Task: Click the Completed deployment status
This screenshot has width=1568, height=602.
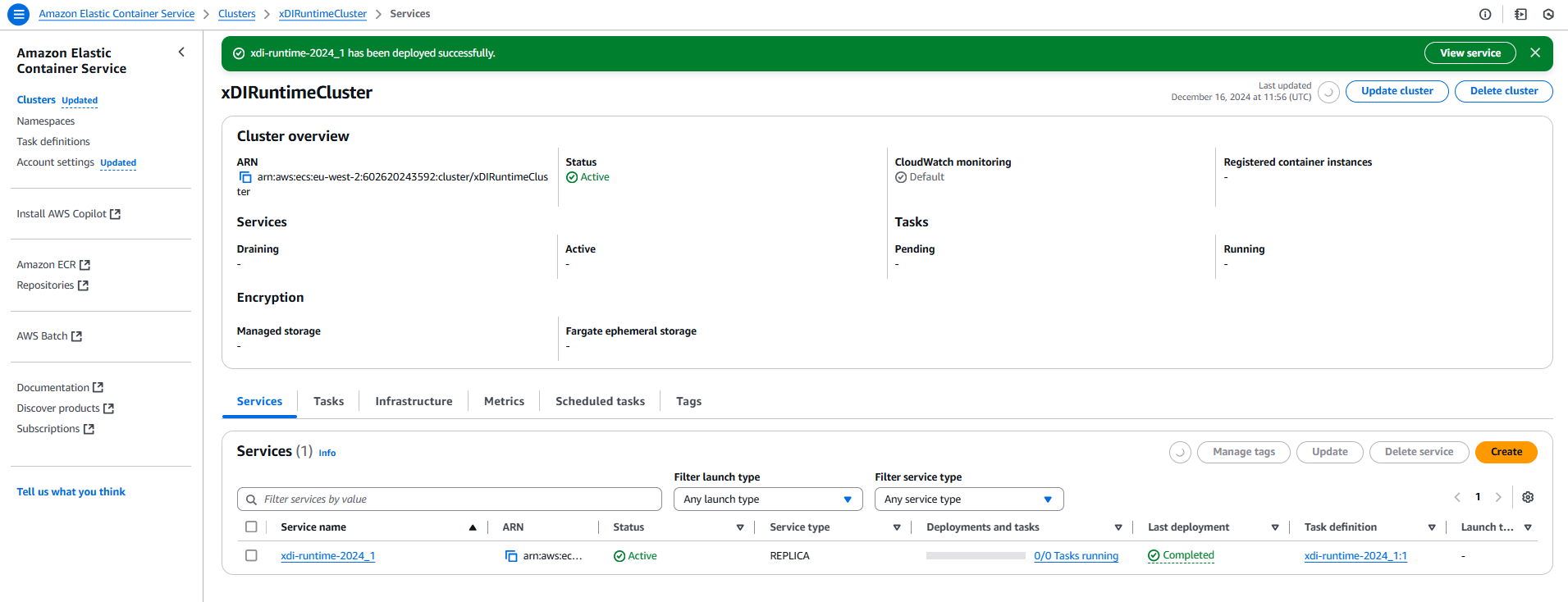Action: tap(1181, 555)
